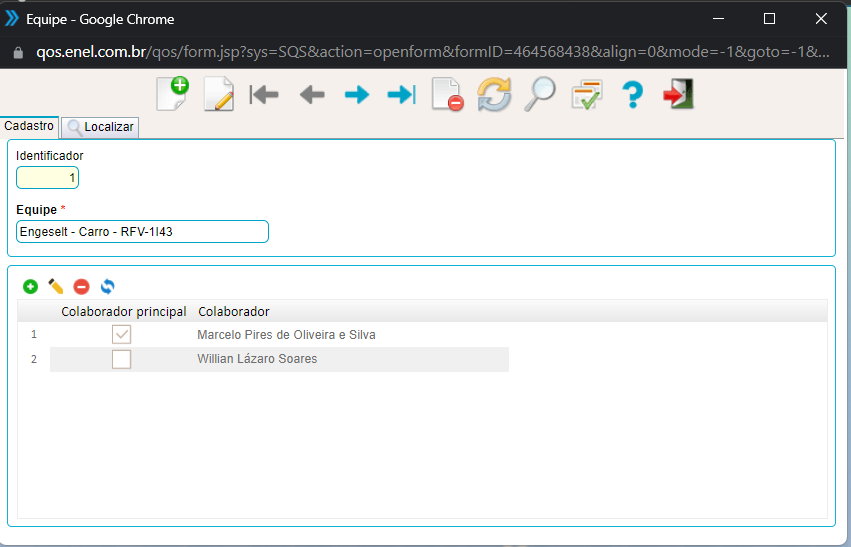The image size is (851, 547).
Task: Exit the form using the door icon
Action: pos(678,95)
